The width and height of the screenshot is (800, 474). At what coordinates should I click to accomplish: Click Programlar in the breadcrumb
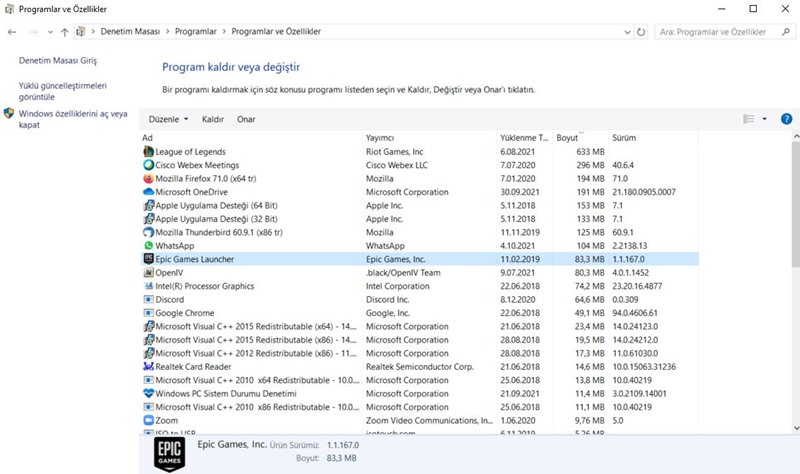tap(196, 32)
